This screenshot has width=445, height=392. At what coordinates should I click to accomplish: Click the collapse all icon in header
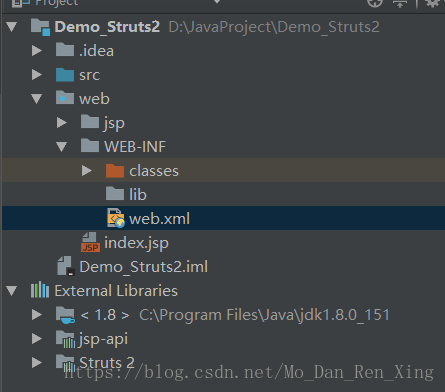pyautogui.click(x=400, y=3)
